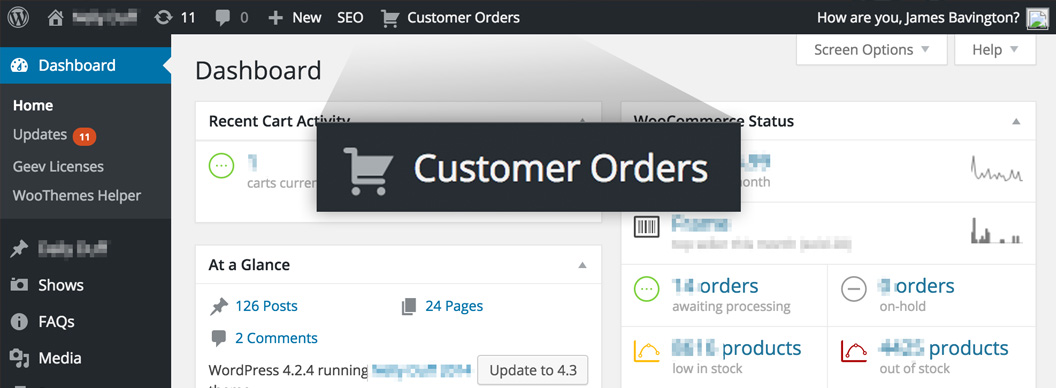Click the admin bar shopping cart icon

(x=390, y=18)
